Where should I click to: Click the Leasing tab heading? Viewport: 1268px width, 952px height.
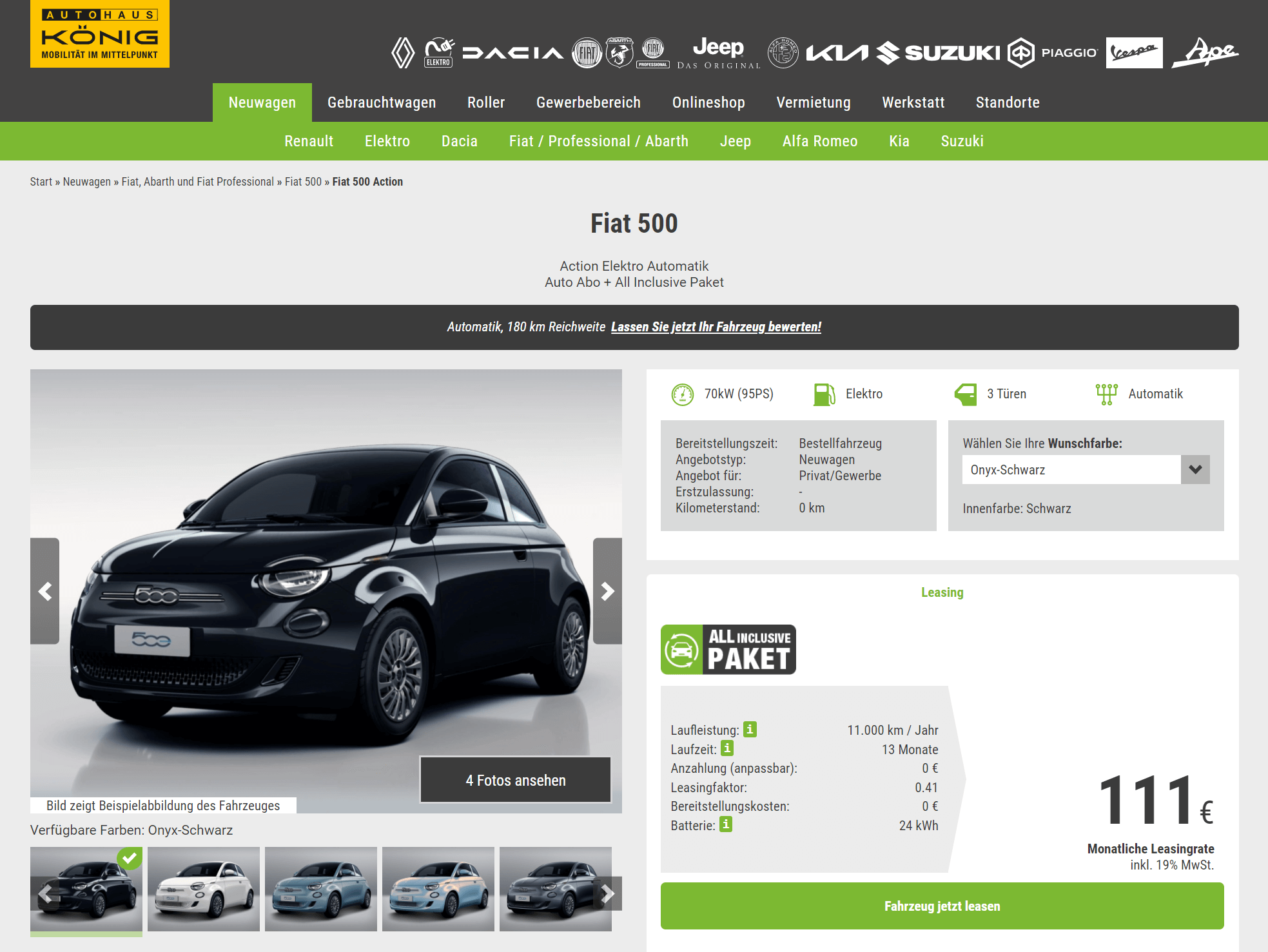(942, 592)
